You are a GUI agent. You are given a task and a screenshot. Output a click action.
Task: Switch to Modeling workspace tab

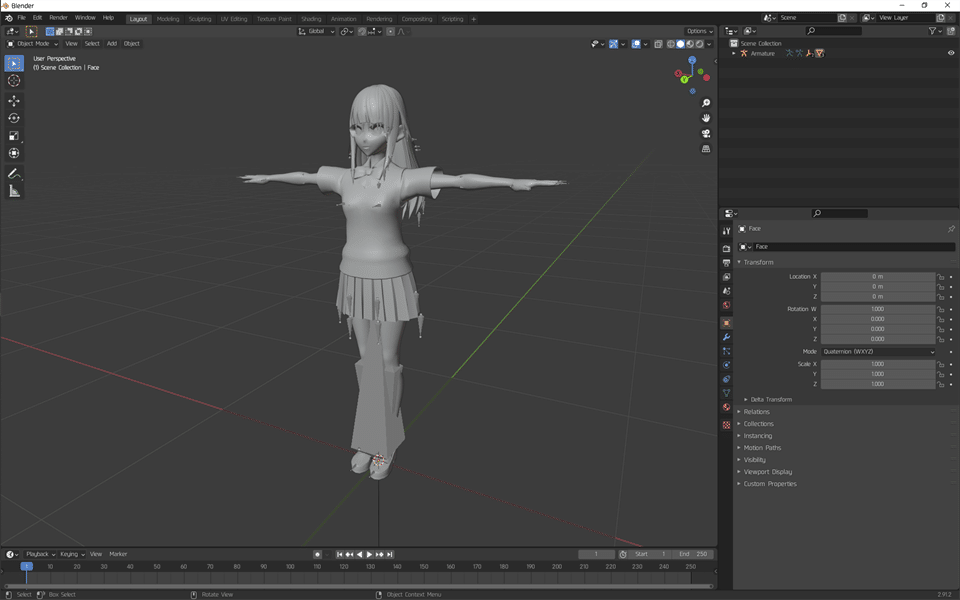[x=168, y=19]
